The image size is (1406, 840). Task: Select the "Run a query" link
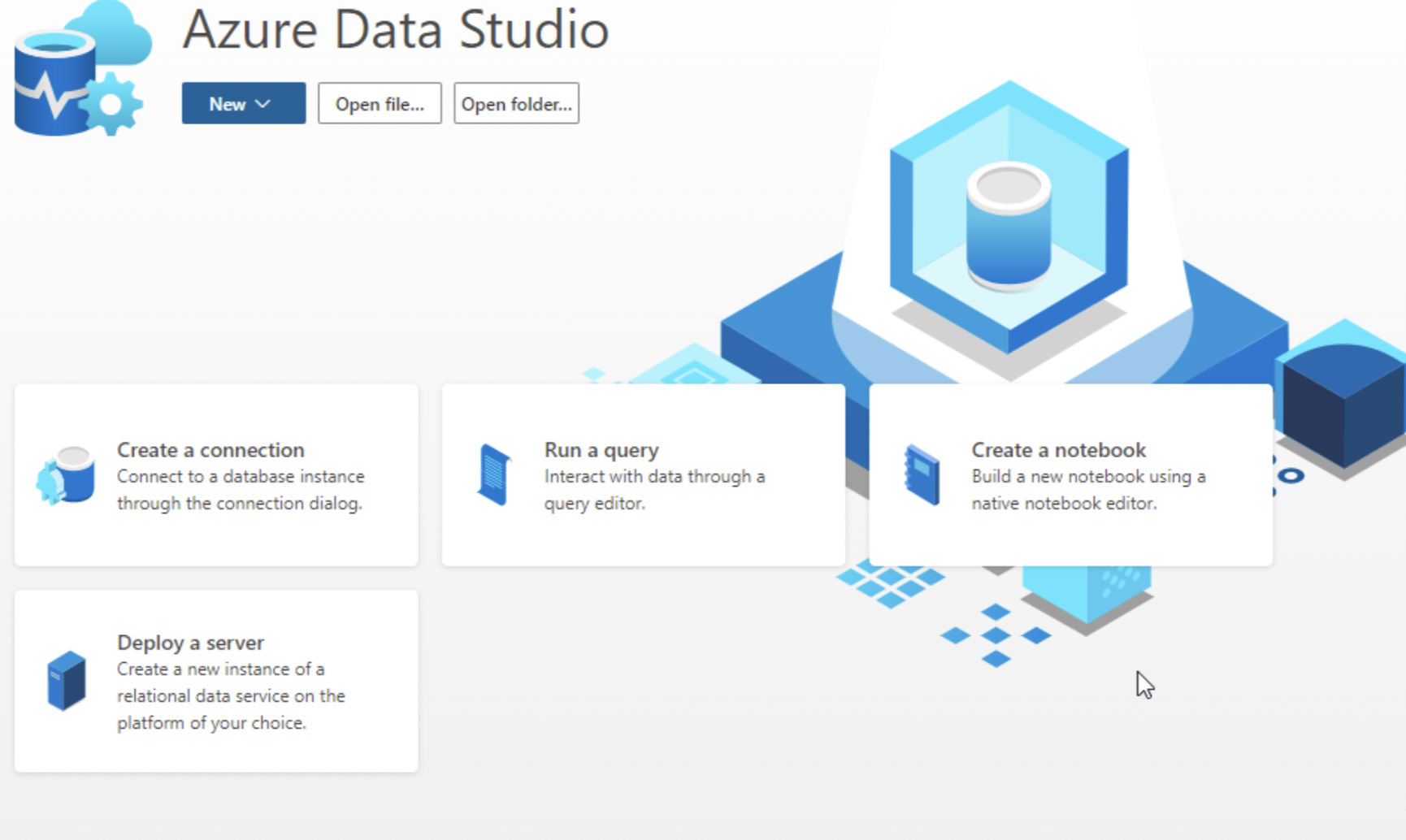click(x=601, y=449)
